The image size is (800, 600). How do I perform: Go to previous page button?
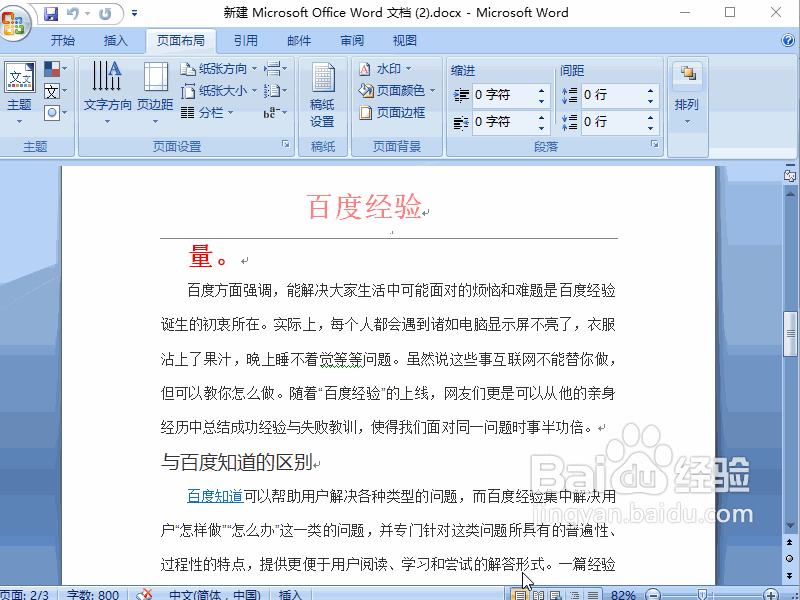pyautogui.click(x=790, y=542)
